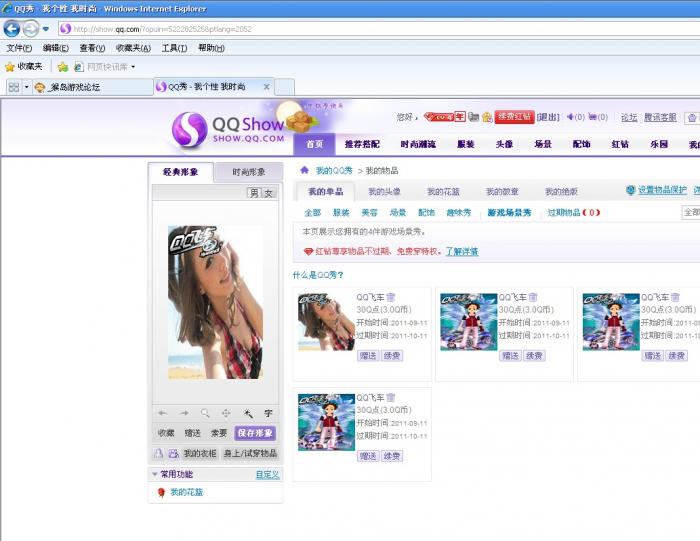Open the 什么是QQ秀? help link
700x541 pixels.
pos(318,275)
